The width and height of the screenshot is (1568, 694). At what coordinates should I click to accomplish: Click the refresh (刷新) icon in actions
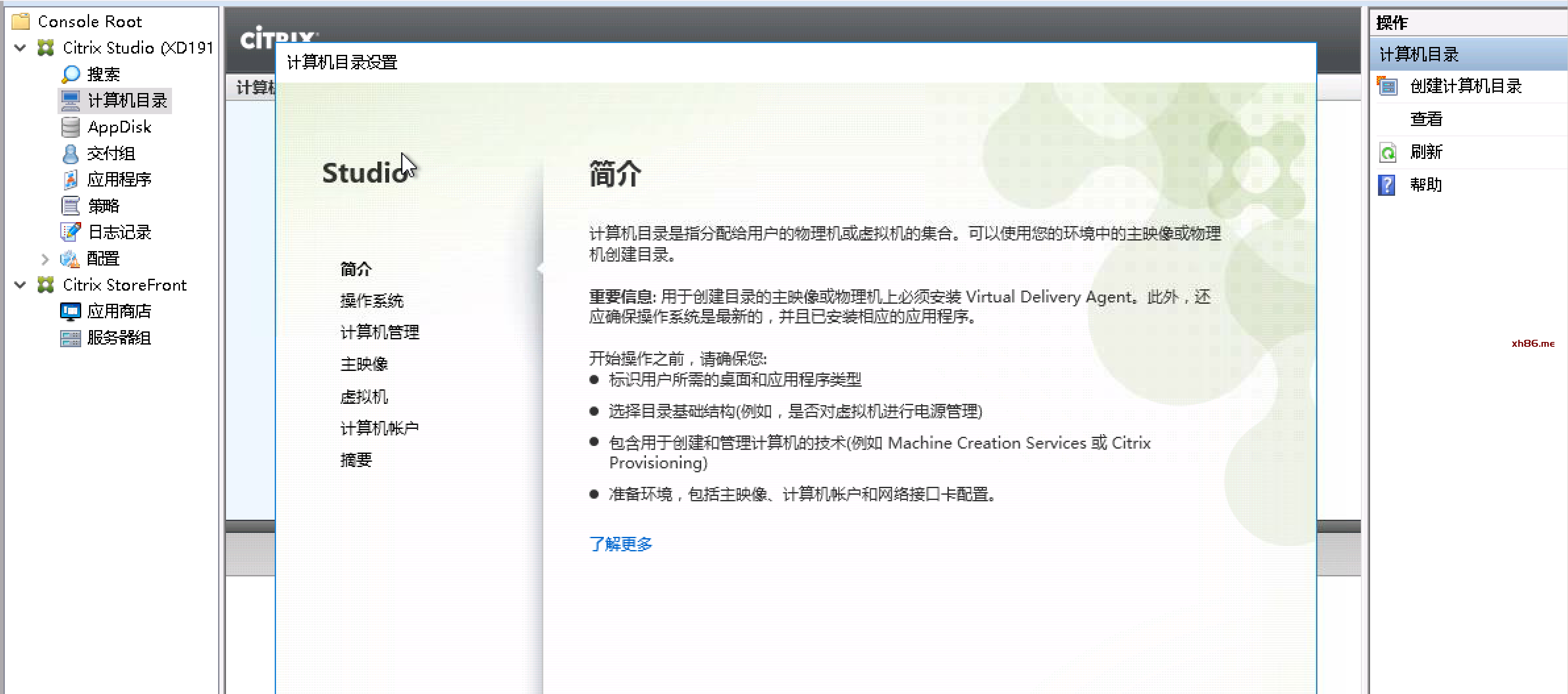tap(1387, 152)
